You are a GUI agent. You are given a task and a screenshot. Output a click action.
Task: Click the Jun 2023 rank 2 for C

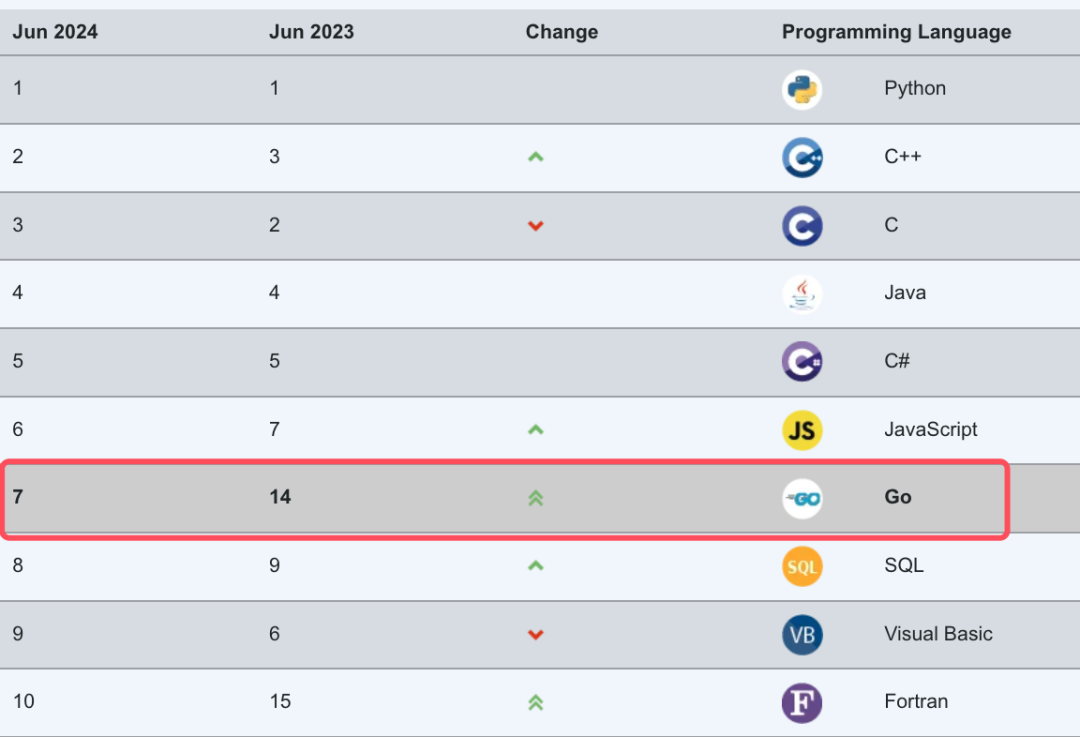coord(274,225)
